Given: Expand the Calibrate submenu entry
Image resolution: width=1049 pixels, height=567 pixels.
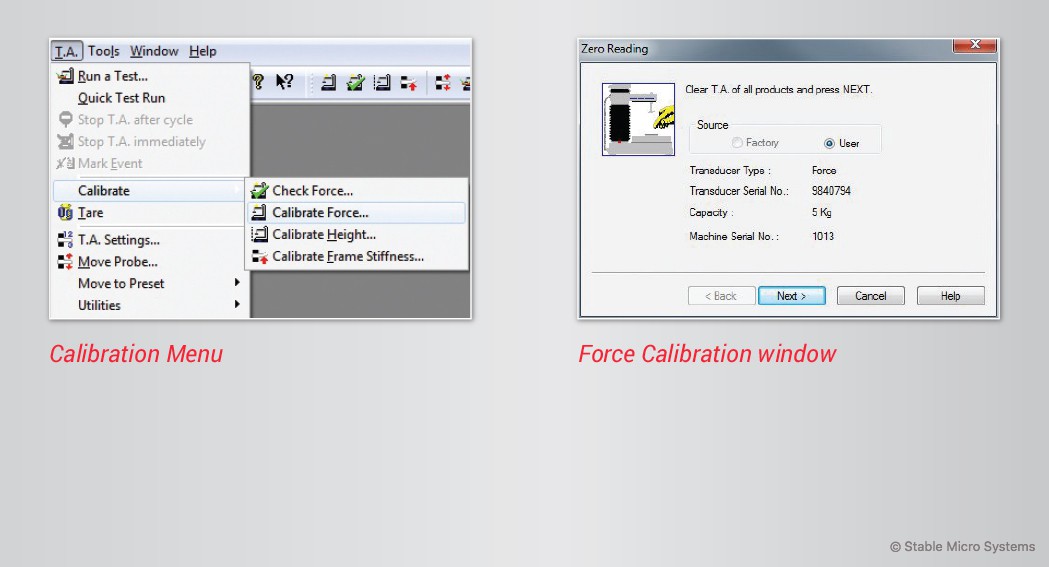Looking at the screenshot, I should 149,191.
